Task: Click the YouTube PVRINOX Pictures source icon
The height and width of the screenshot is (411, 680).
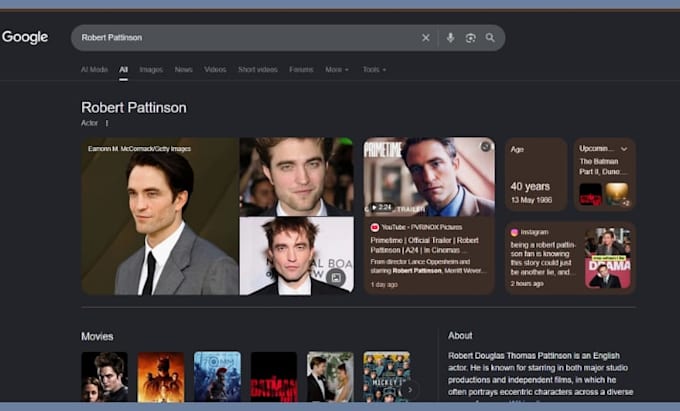Action: click(375, 227)
